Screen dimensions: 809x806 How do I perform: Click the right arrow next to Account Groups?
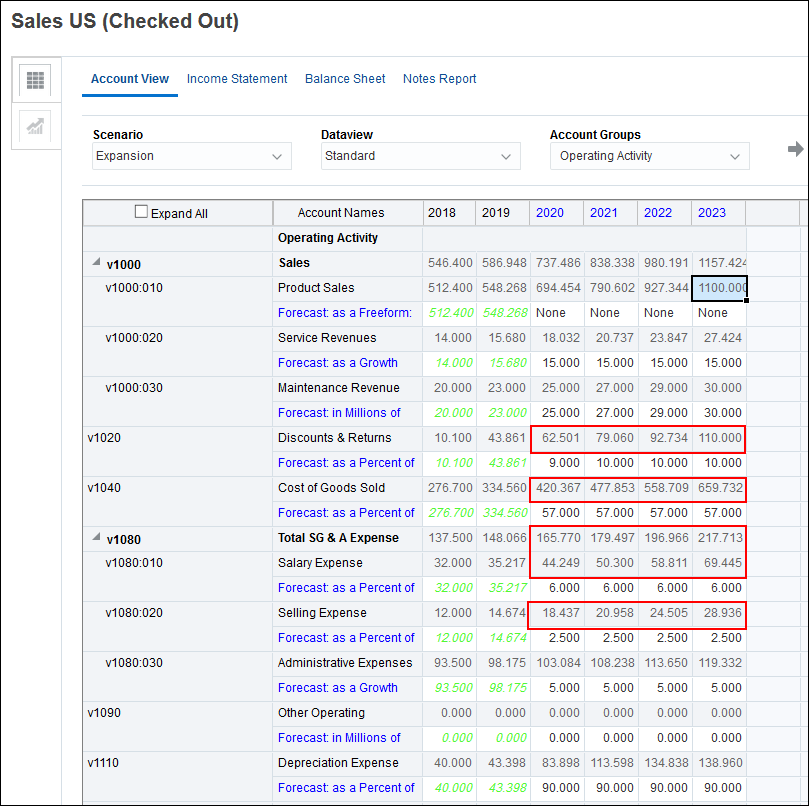tap(796, 149)
